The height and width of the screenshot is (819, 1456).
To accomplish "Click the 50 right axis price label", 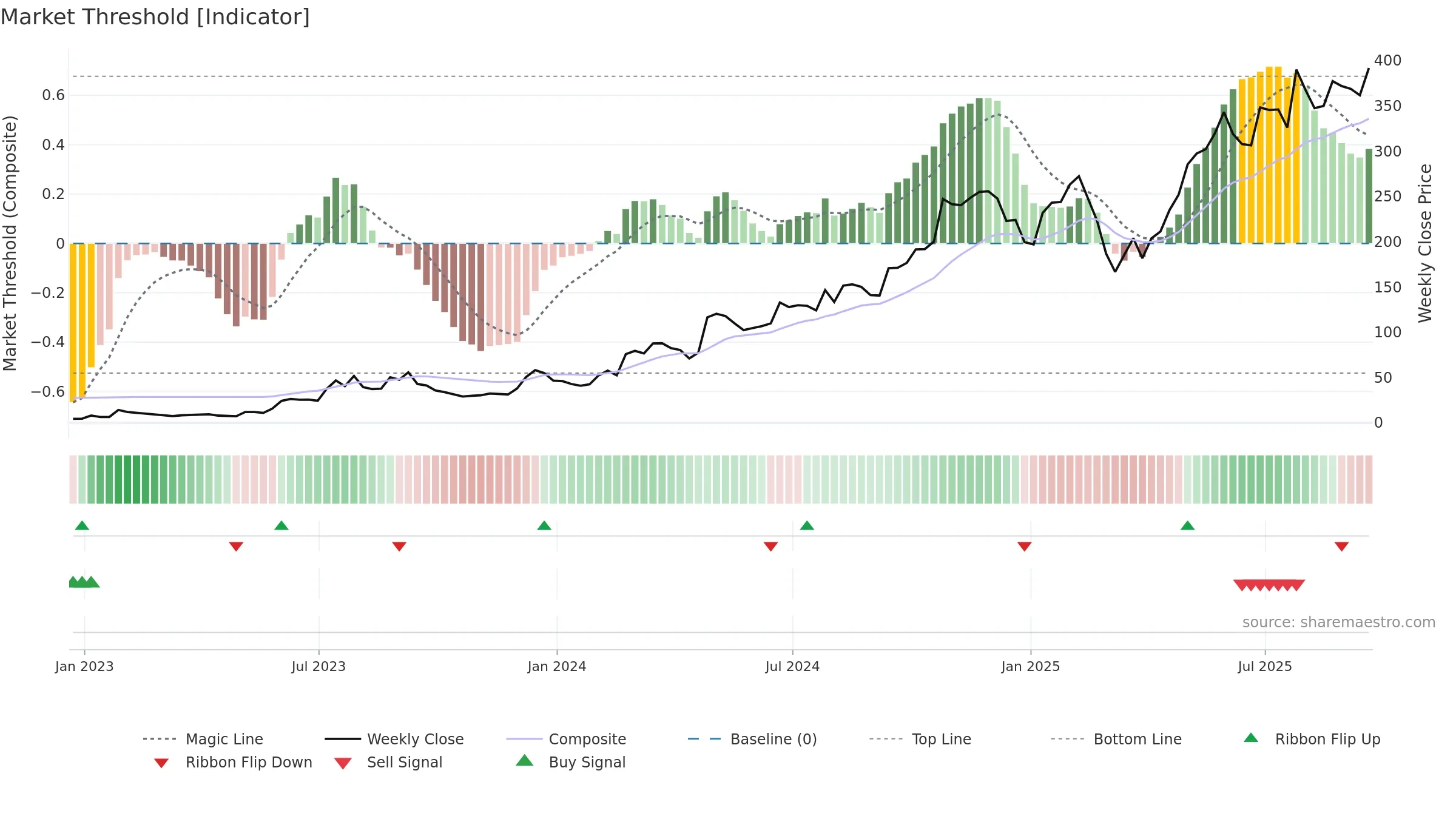I will 1383,378.
